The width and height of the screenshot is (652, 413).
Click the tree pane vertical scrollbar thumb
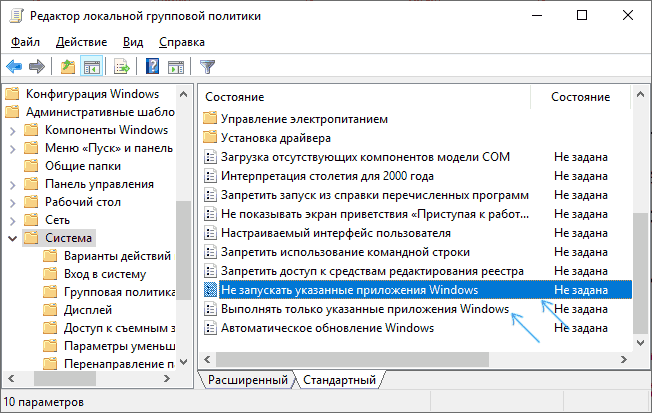pyautogui.click(x=183, y=250)
